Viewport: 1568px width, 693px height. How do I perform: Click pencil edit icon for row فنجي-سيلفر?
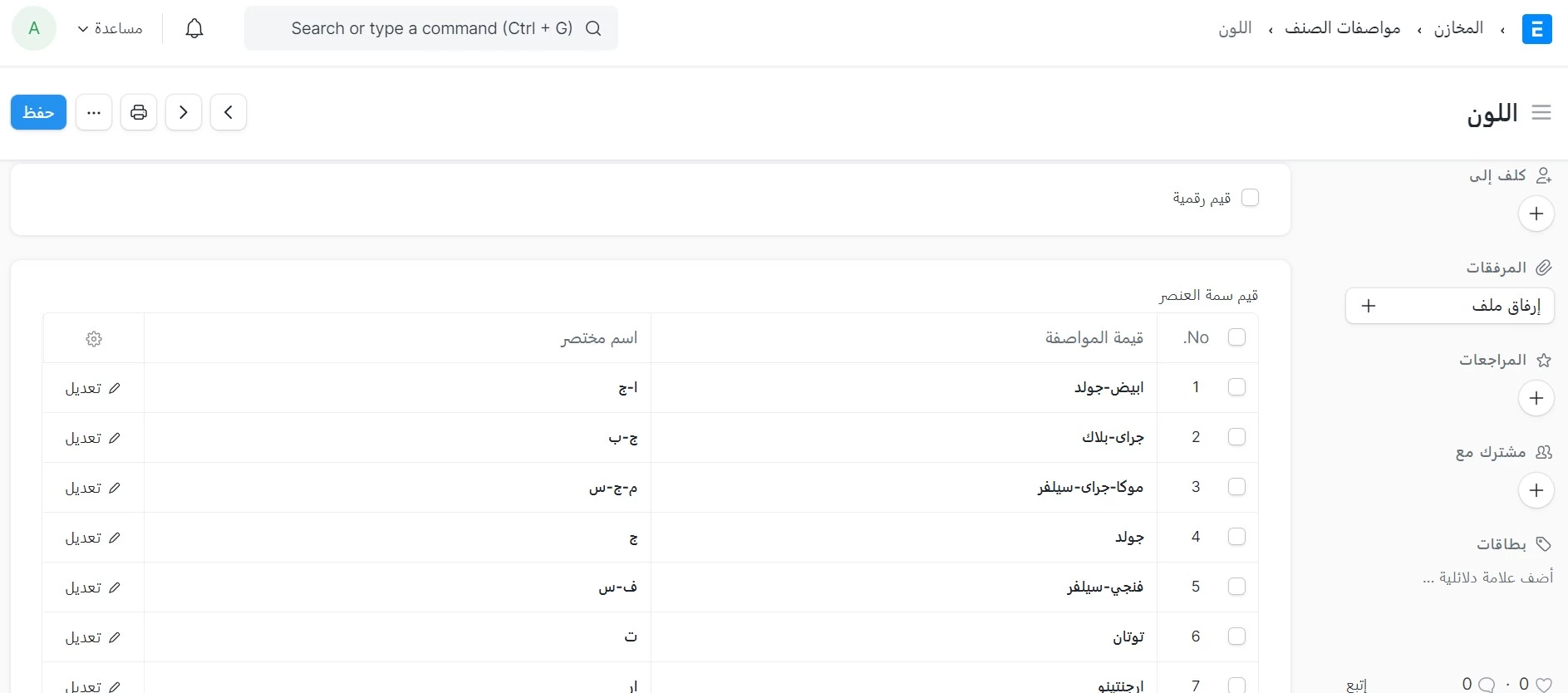(115, 587)
